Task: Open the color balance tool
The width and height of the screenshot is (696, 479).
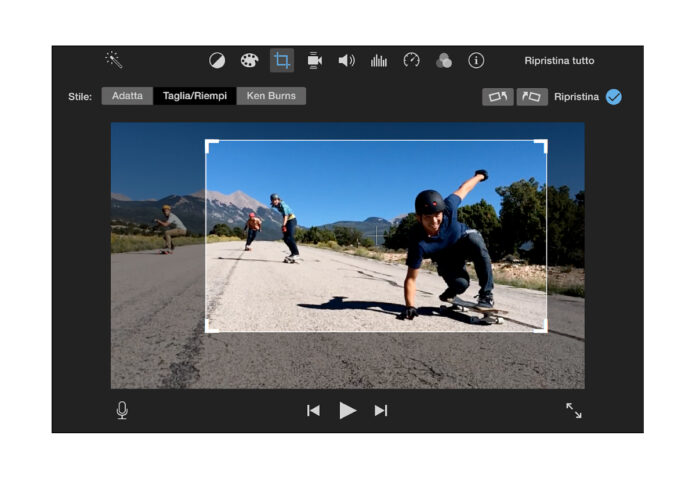Action: coord(217,60)
